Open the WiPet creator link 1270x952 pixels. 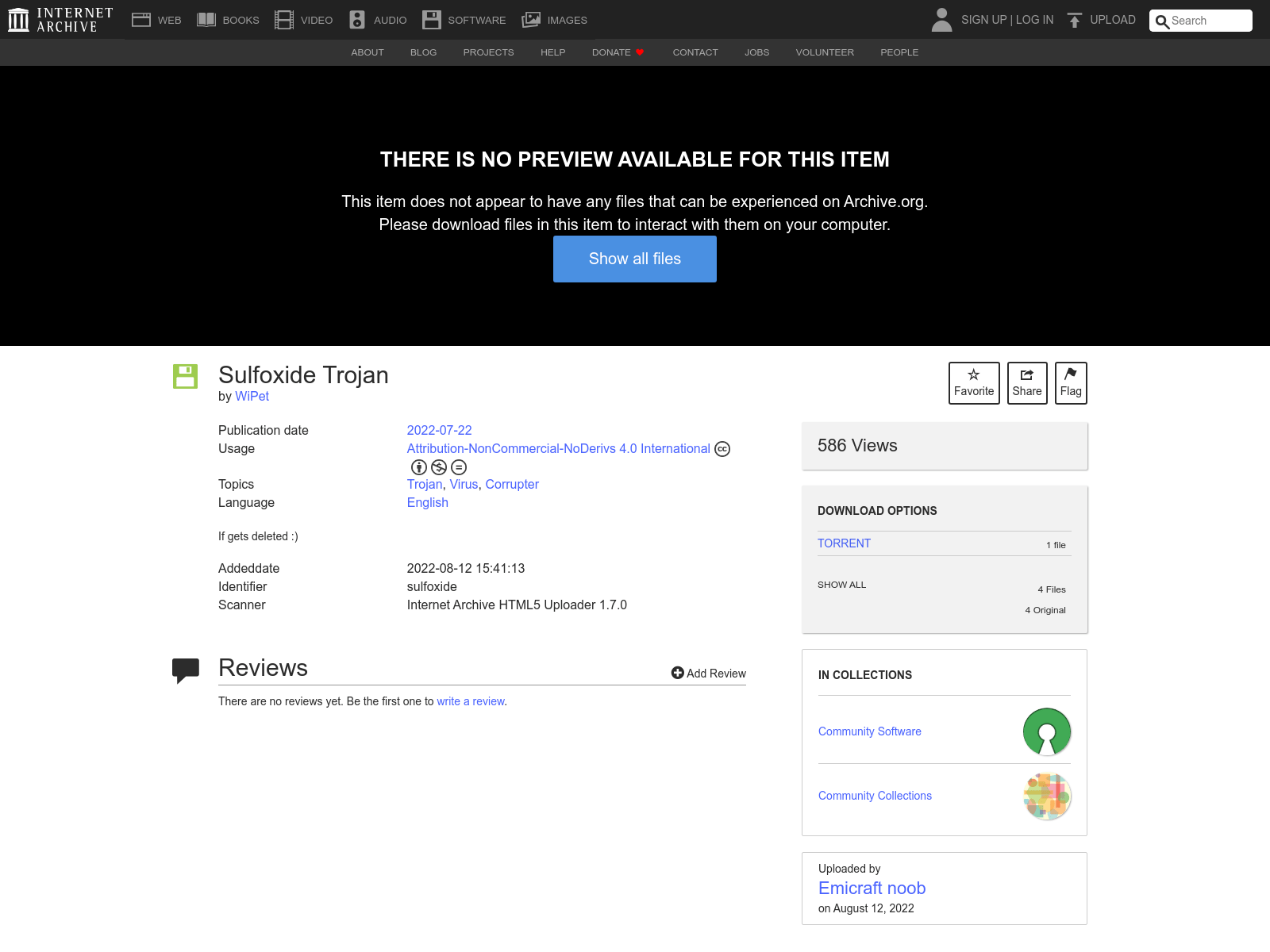click(252, 396)
